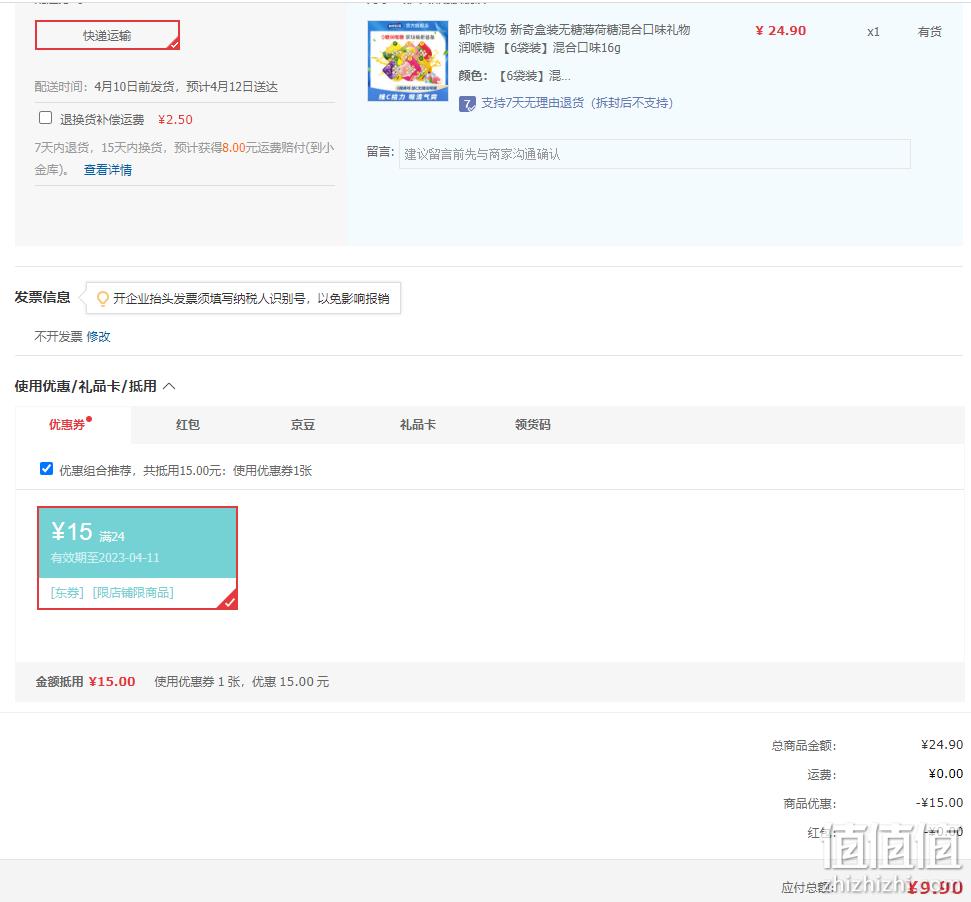This screenshot has height=902, width=971.
Task: Enable 退换货补偿运费 checkbox
Action: coord(45,118)
